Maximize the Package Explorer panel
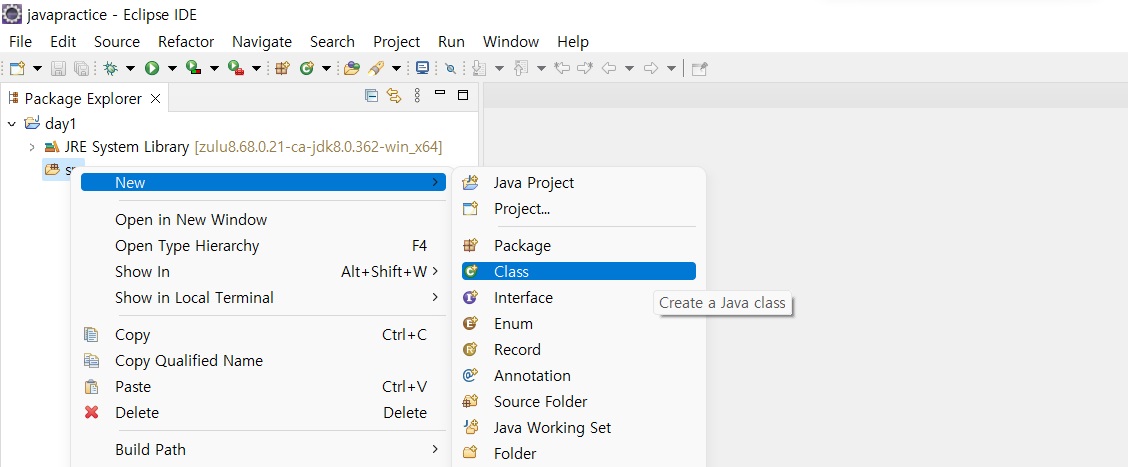The image size is (1128, 467). pyautogui.click(x=463, y=95)
